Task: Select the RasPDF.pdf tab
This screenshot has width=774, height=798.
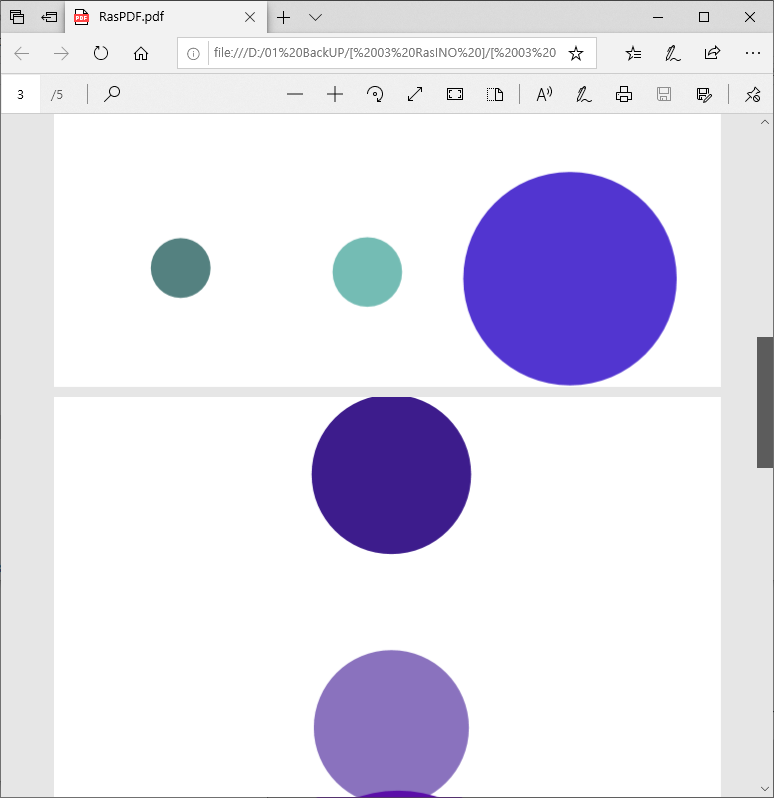Action: pos(166,17)
